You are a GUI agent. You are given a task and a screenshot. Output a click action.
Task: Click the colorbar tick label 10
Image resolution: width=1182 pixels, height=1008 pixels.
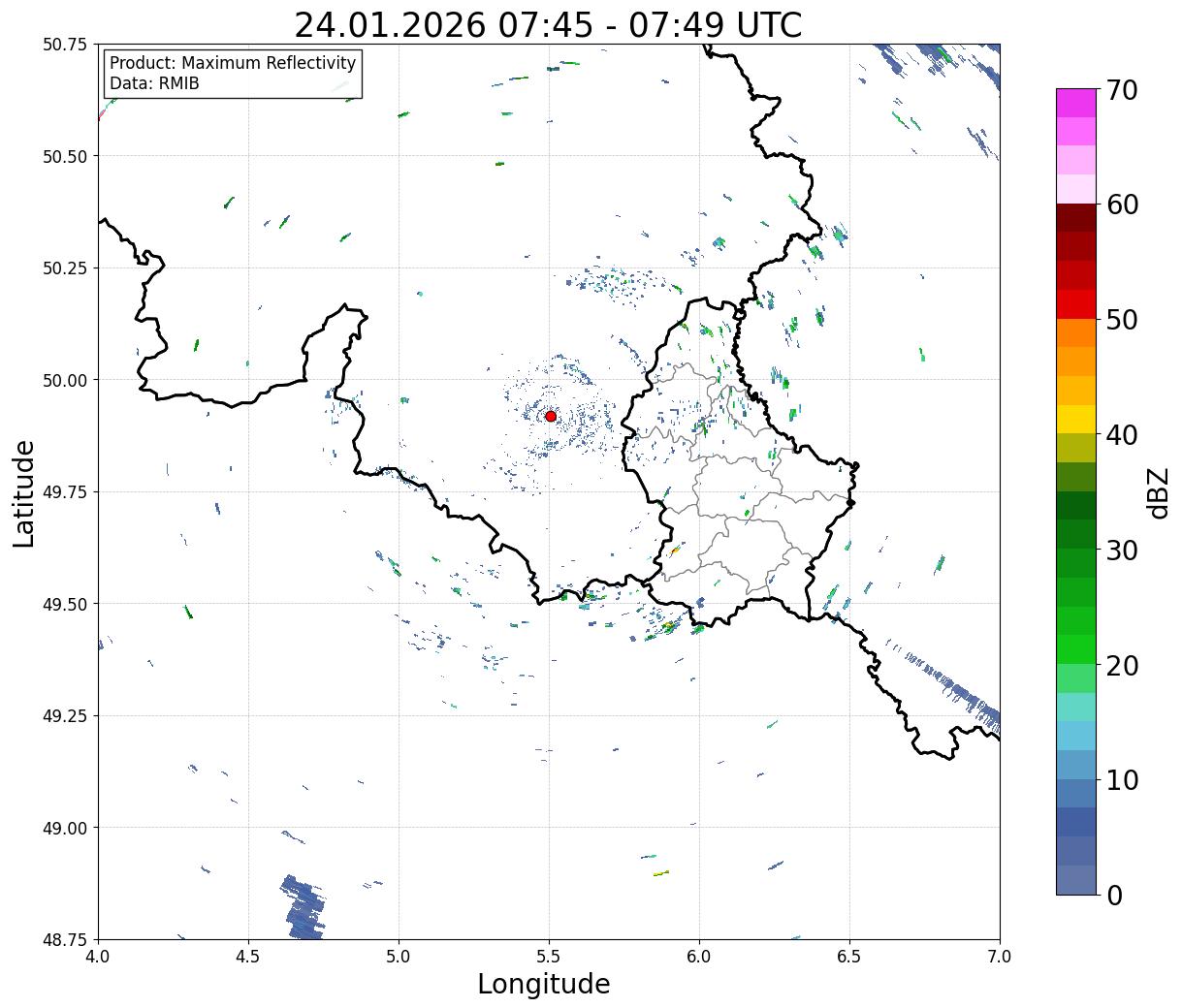tap(1122, 780)
